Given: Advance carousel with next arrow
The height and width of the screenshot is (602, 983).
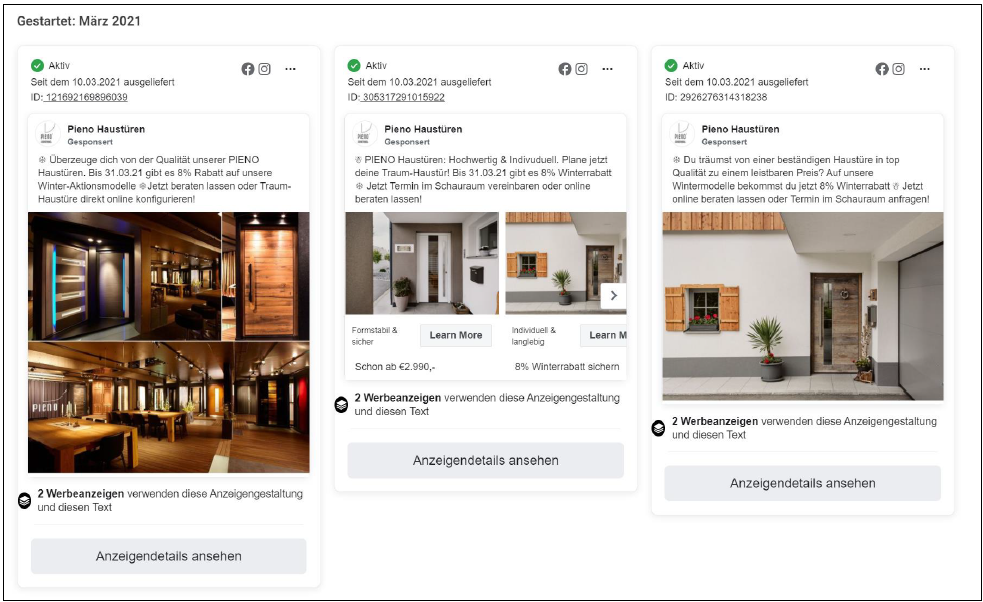Looking at the screenshot, I should coord(613,295).
